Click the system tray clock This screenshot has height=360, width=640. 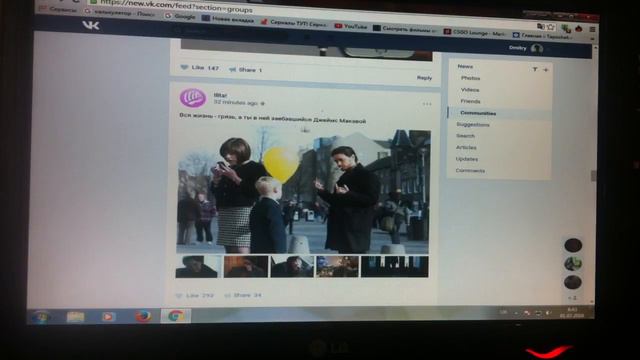571,313
